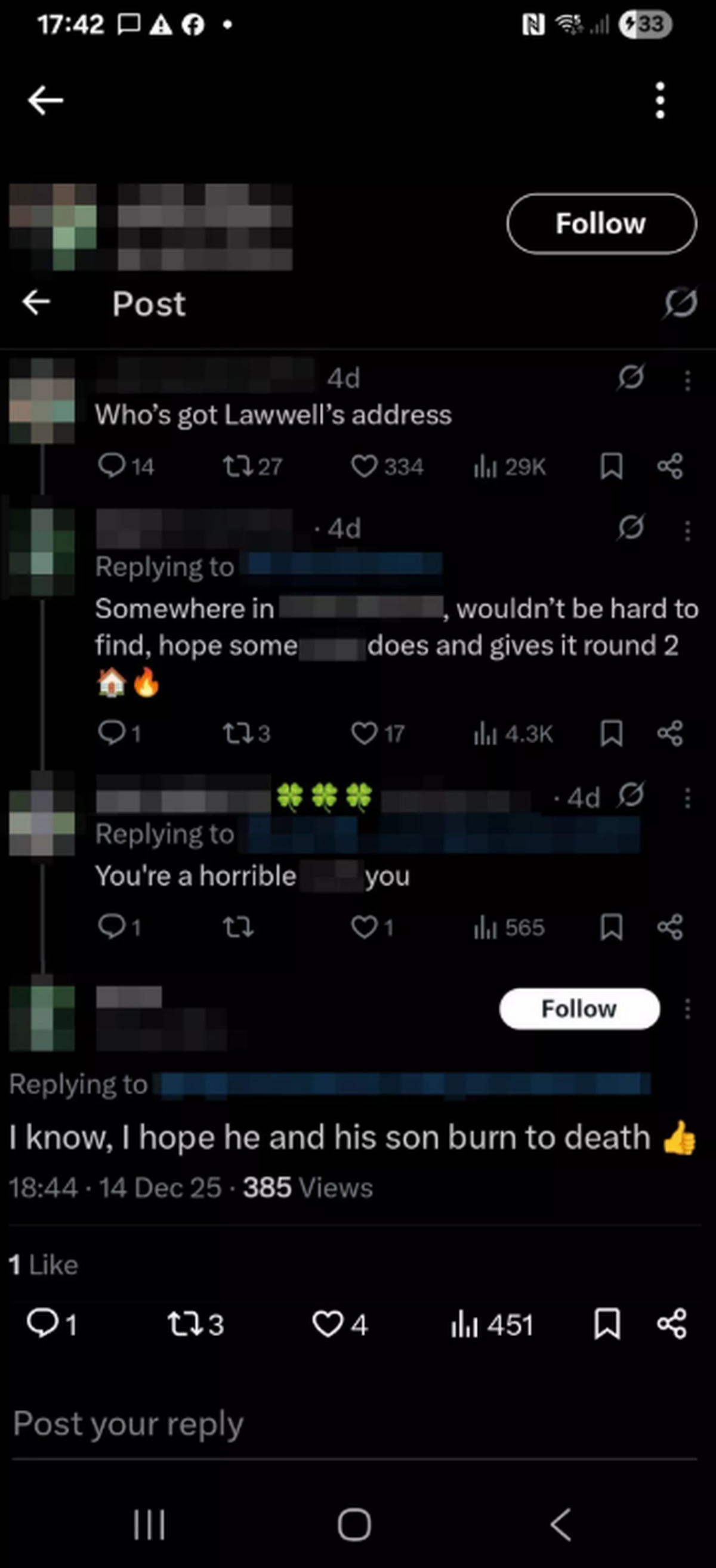The width and height of the screenshot is (716, 1568).
Task: Go back using the Post header arrow
Action: pos(36,302)
